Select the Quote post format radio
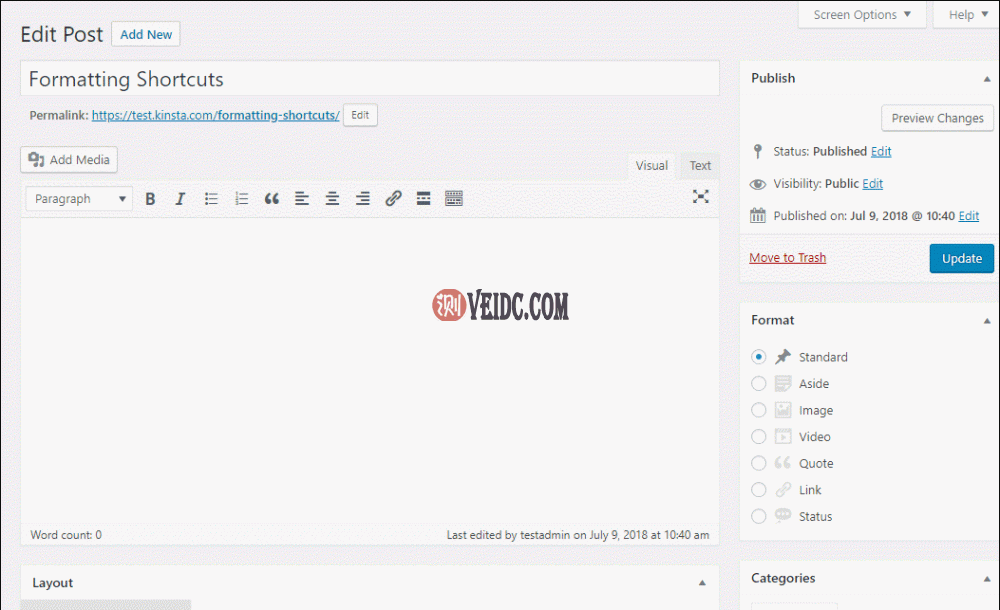Screen dimensions: 1000x610 coord(758,463)
